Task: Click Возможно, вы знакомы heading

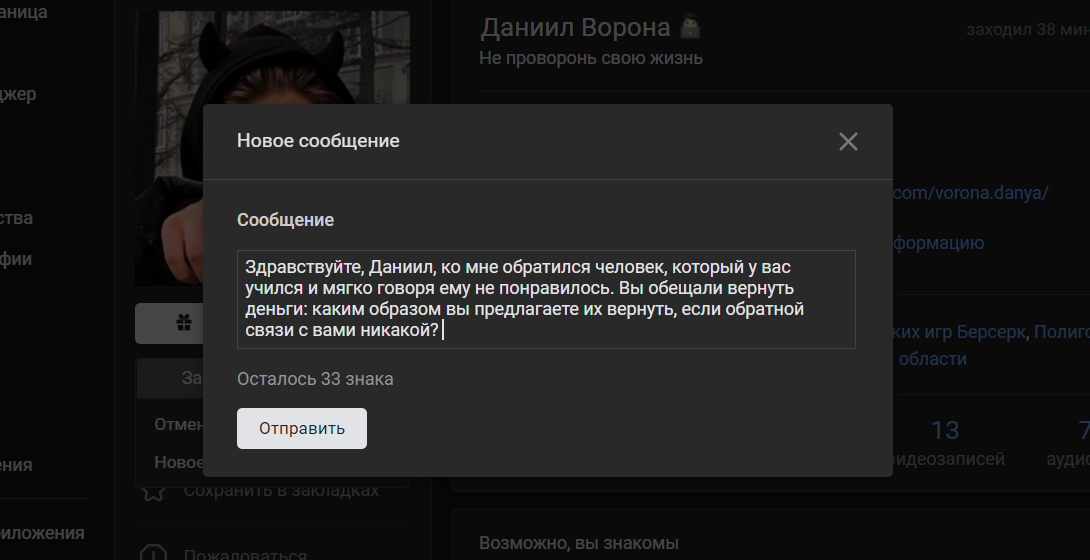Action: click(578, 543)
